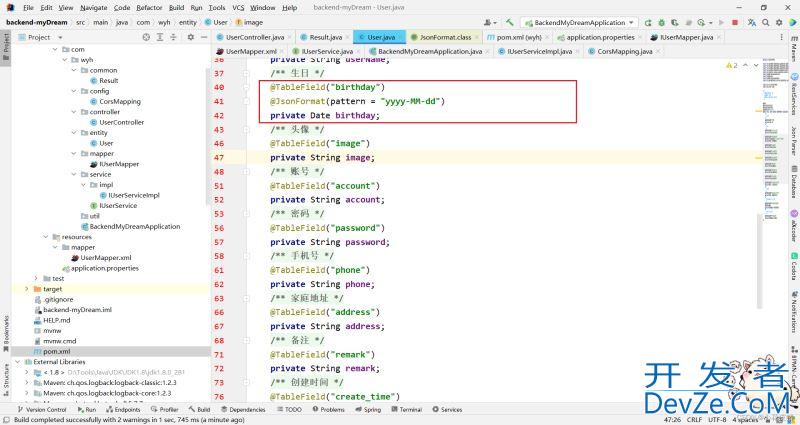This screenshot has height=425, width=800.
Task: Open the editor tabs overflow three-dot menu
Action: pos(781,37)
